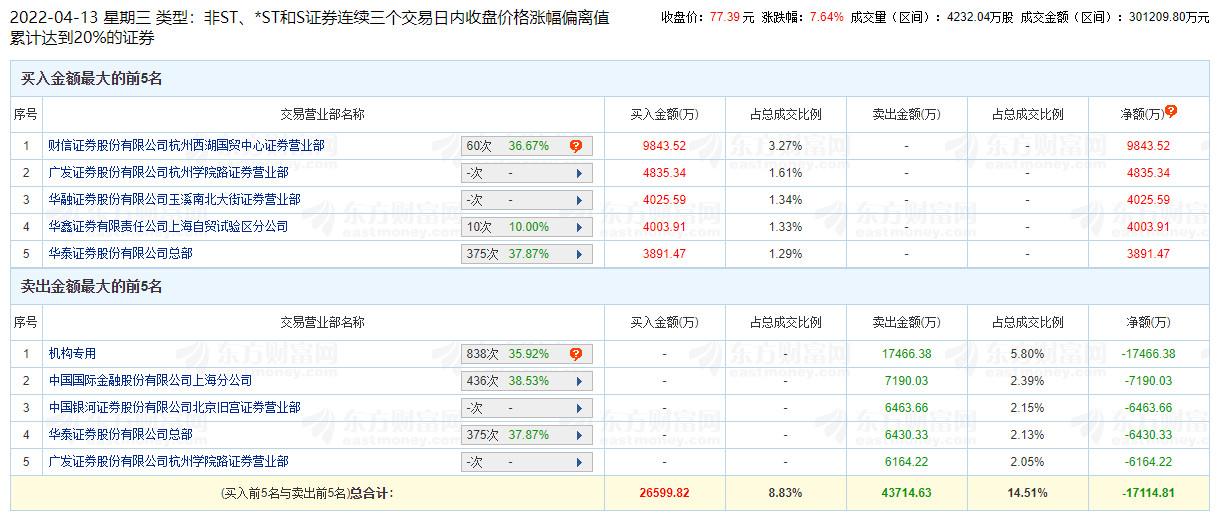Viewport: 1218px width, 519px height.
Task: Click 卖出金额最大的前5名 section heading
Action: click(91, 287)
